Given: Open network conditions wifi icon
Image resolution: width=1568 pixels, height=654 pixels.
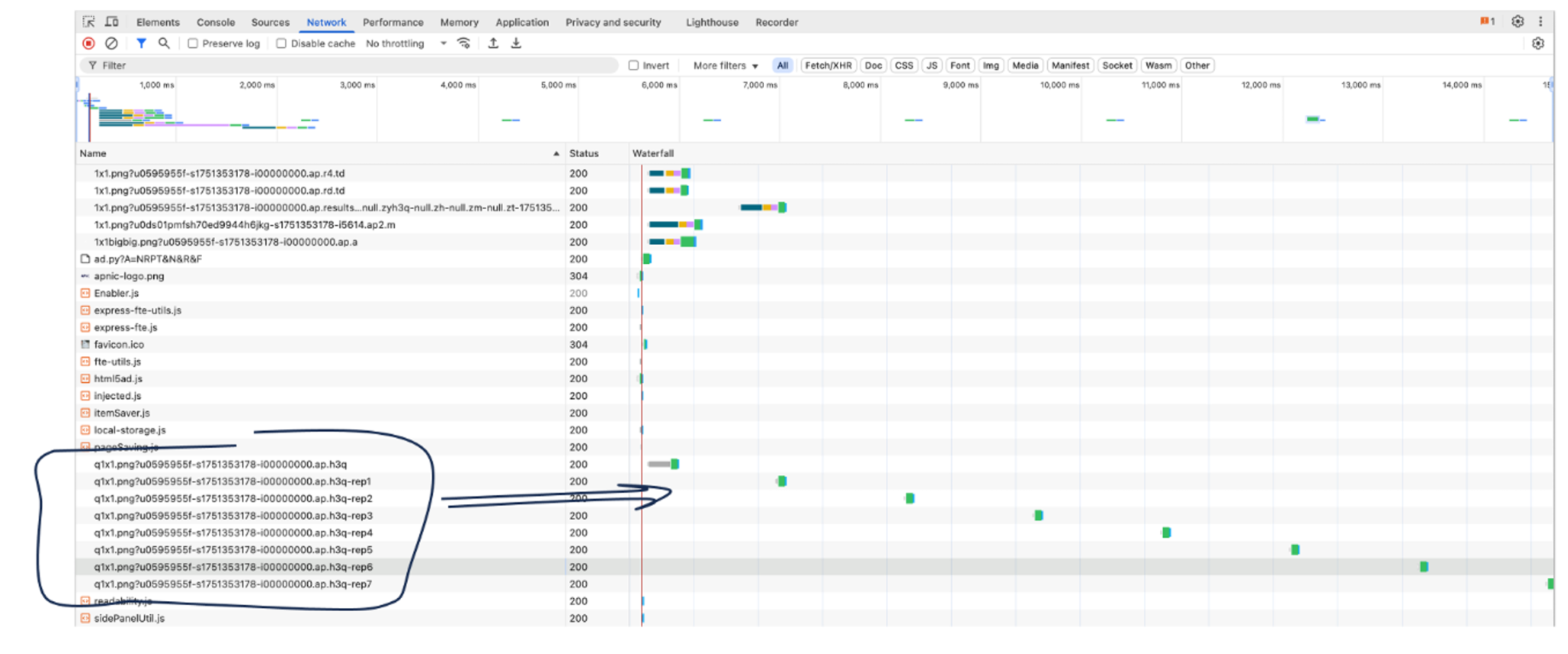Looking at the screenshot, I should (x=464, y=44).
